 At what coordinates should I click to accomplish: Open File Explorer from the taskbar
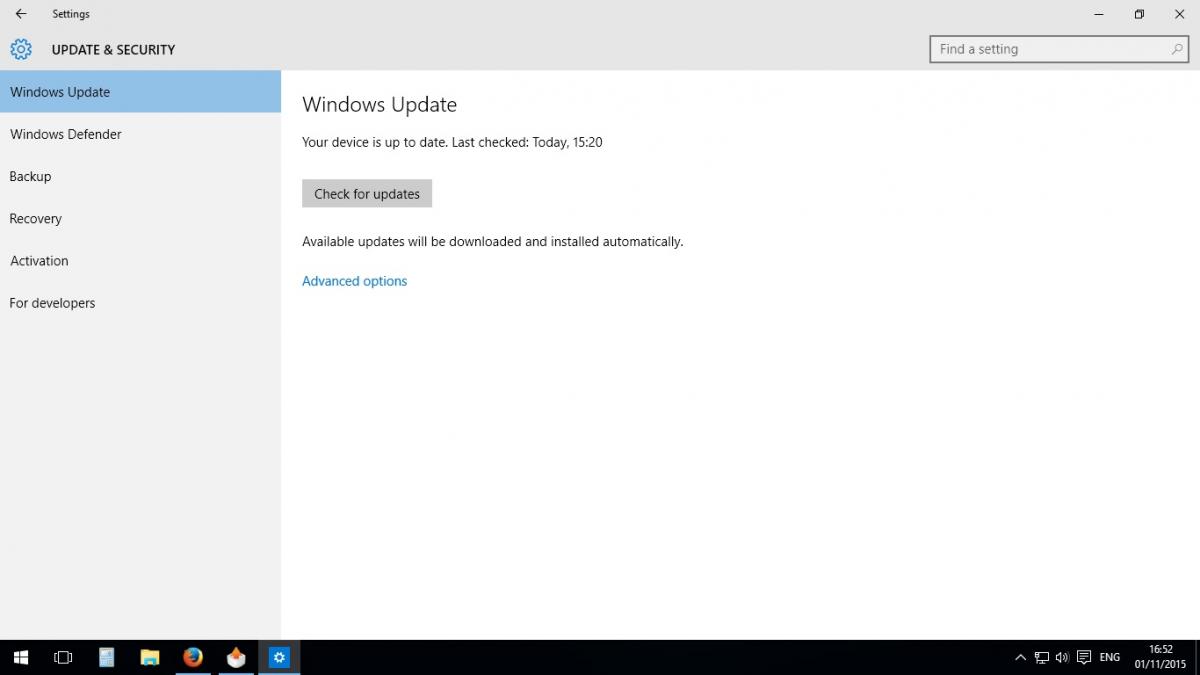[150, 657]
